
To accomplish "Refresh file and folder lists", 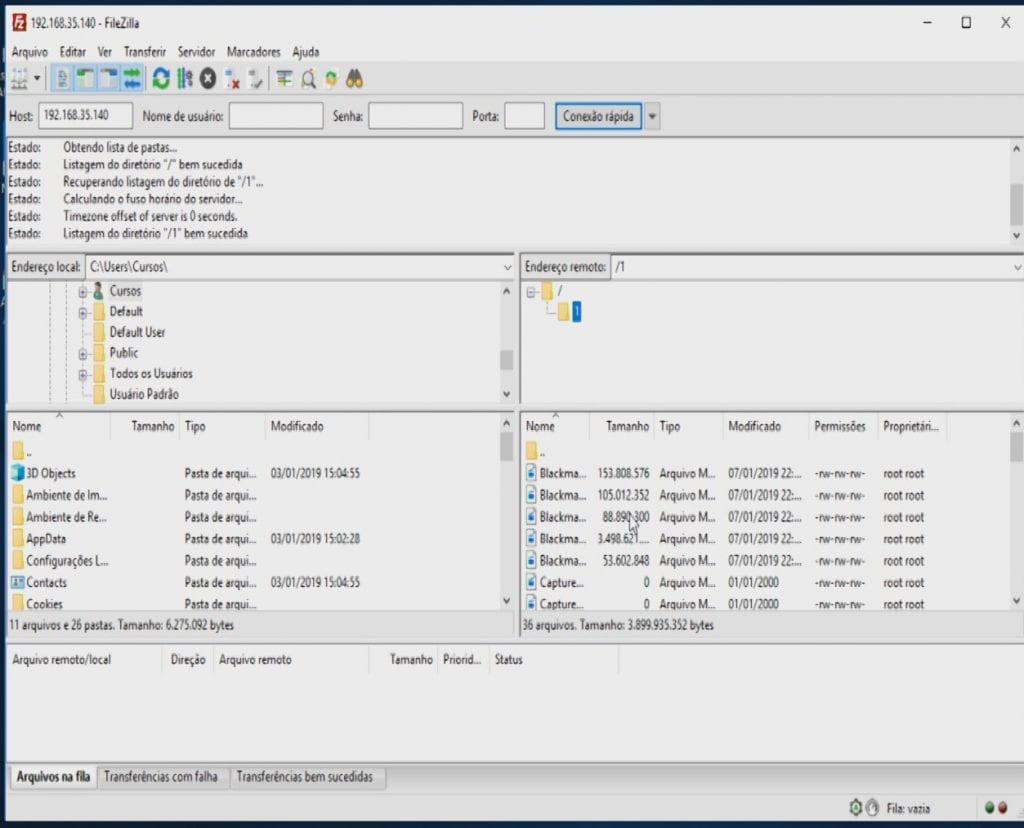I will click(x=161, y=79).
